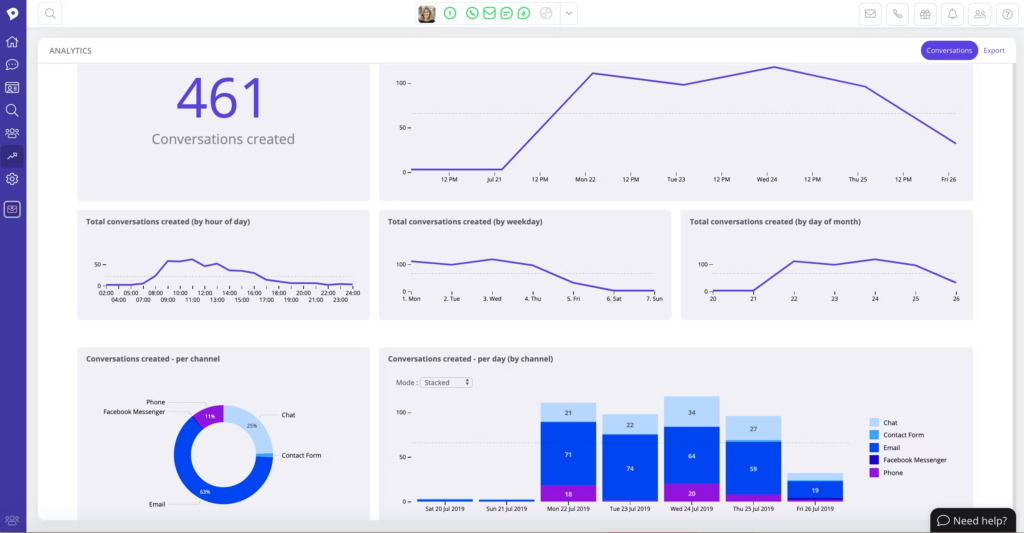Click the Email legend color swatch

pyautogui.click(x=875, y=448)
